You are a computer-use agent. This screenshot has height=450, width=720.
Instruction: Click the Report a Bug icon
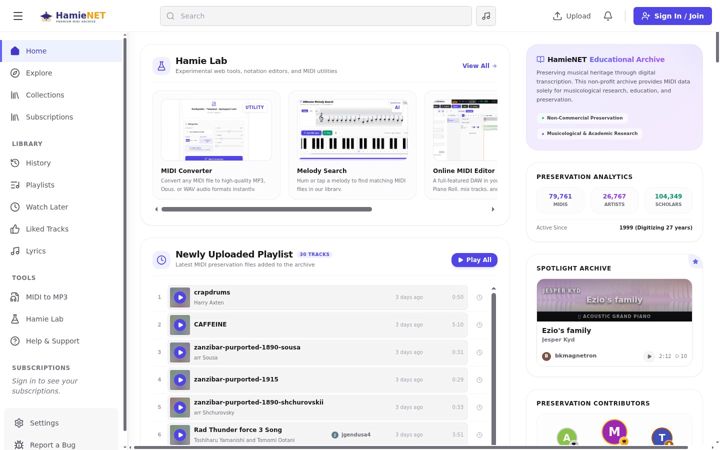pyautogui.click(x=19, y=445)
